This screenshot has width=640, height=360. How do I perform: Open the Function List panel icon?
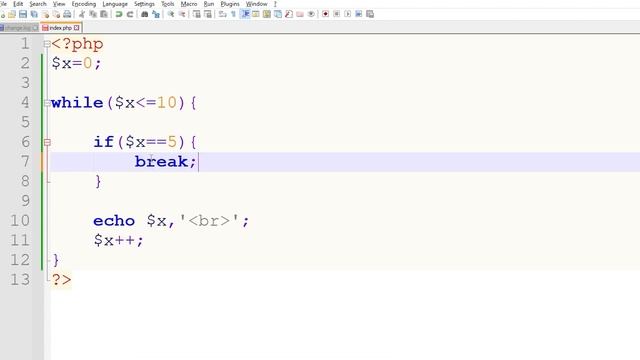(x=289, y=14)
